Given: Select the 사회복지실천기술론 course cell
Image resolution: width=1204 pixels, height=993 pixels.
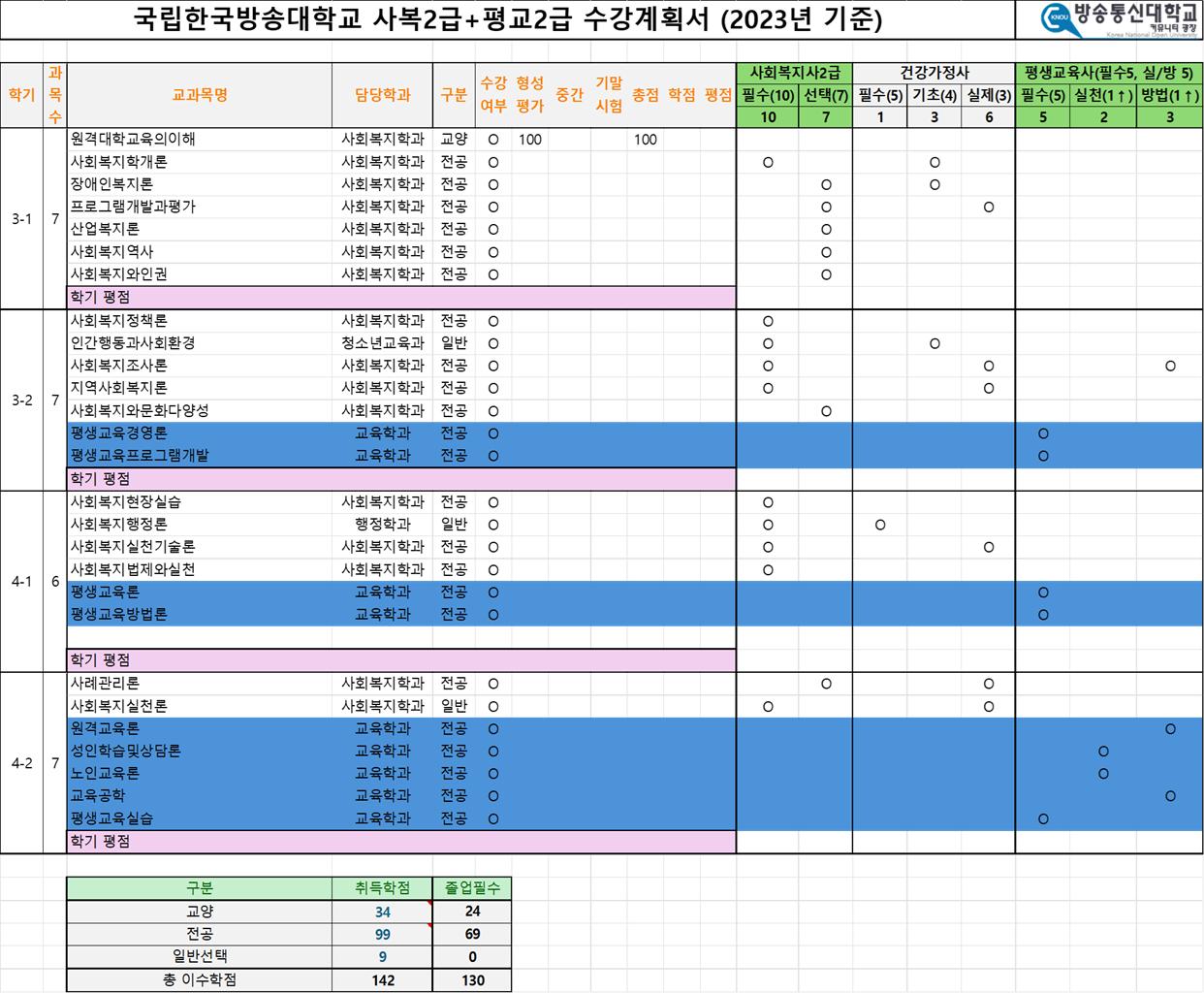Looking at the screenshot, I should click(200, 547).
